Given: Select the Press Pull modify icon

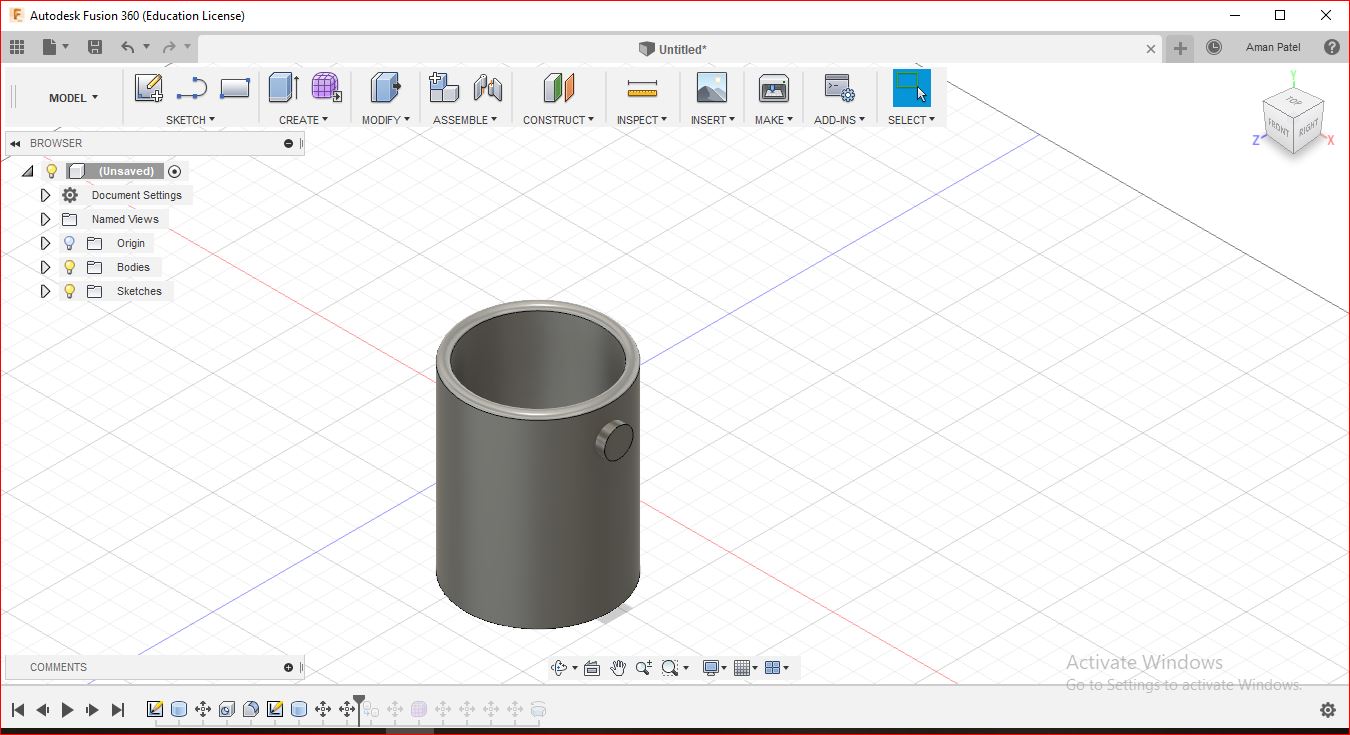Looking at the screenshot, I should click(x=385, y=88).
